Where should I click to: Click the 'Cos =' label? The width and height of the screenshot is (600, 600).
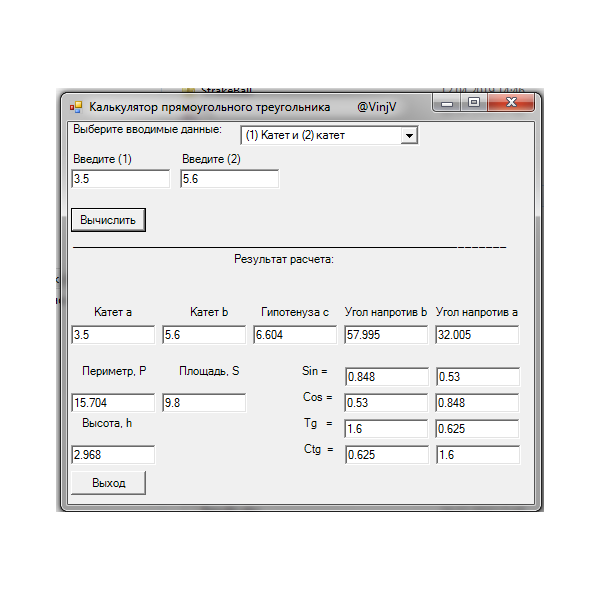point(318,397)
